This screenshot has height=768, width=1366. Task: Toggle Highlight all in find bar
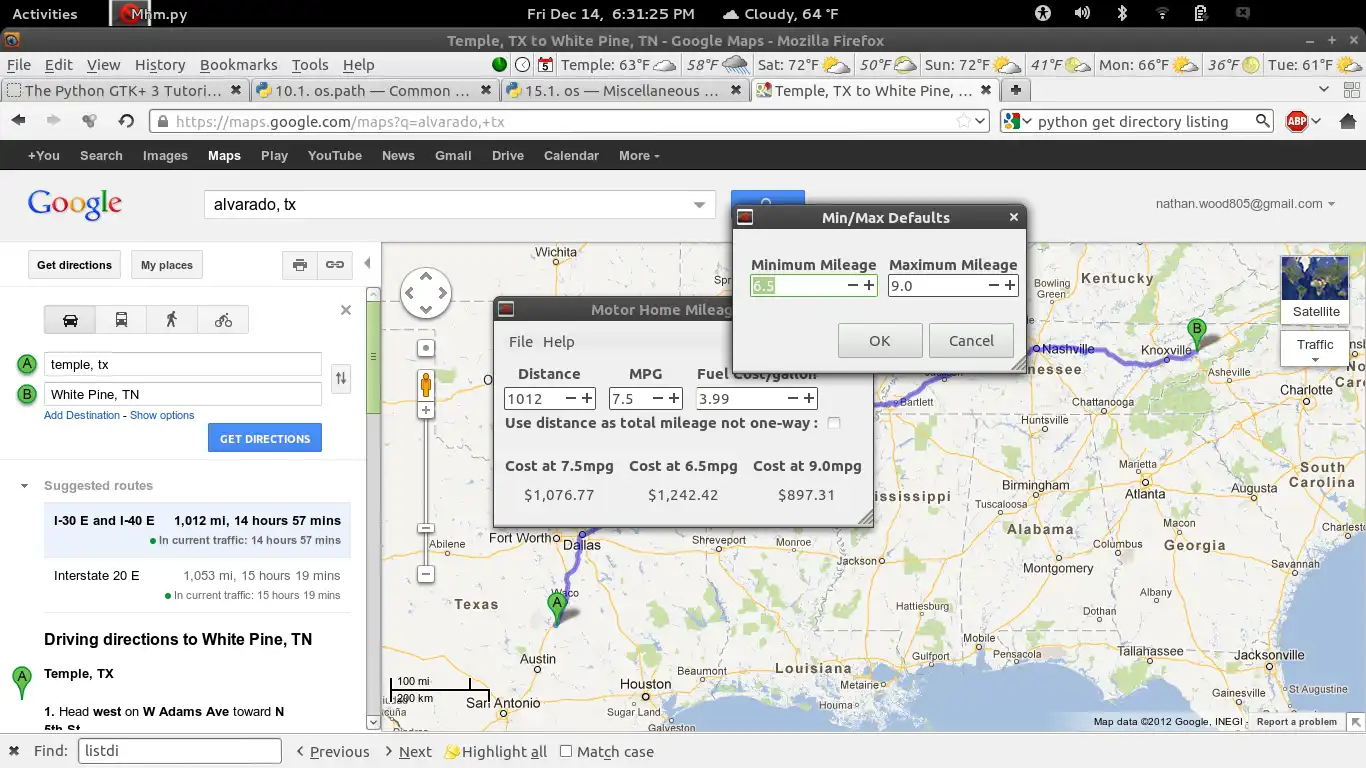[x=496, y=752]
